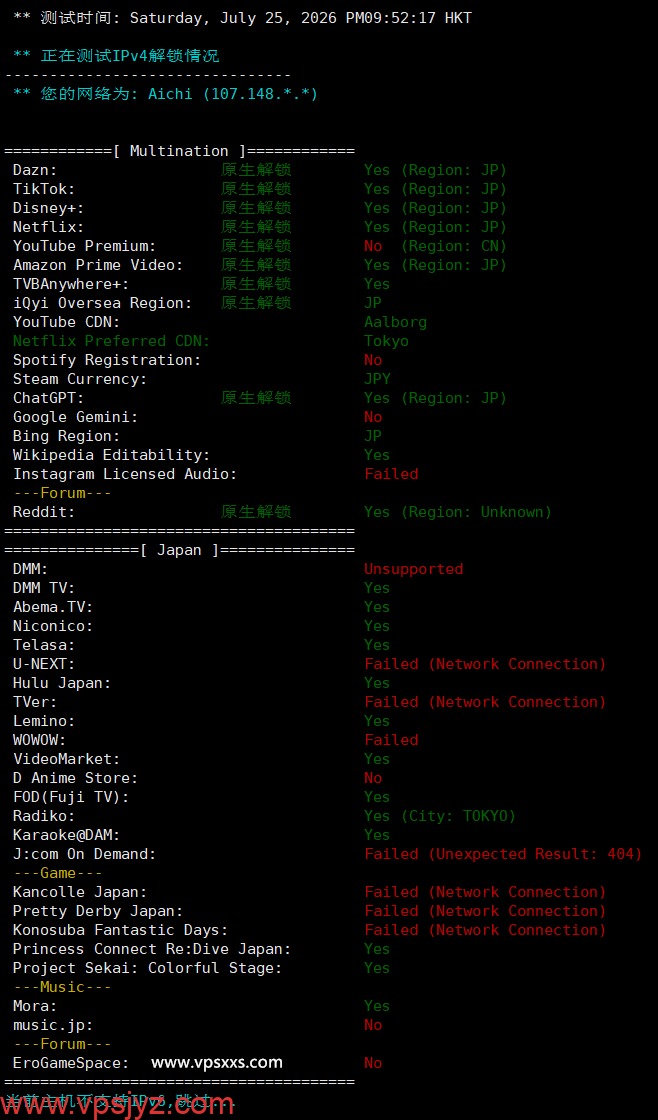Click the TikTok 原生解锁 status text
658x1120 pixels.
point(256,189)
